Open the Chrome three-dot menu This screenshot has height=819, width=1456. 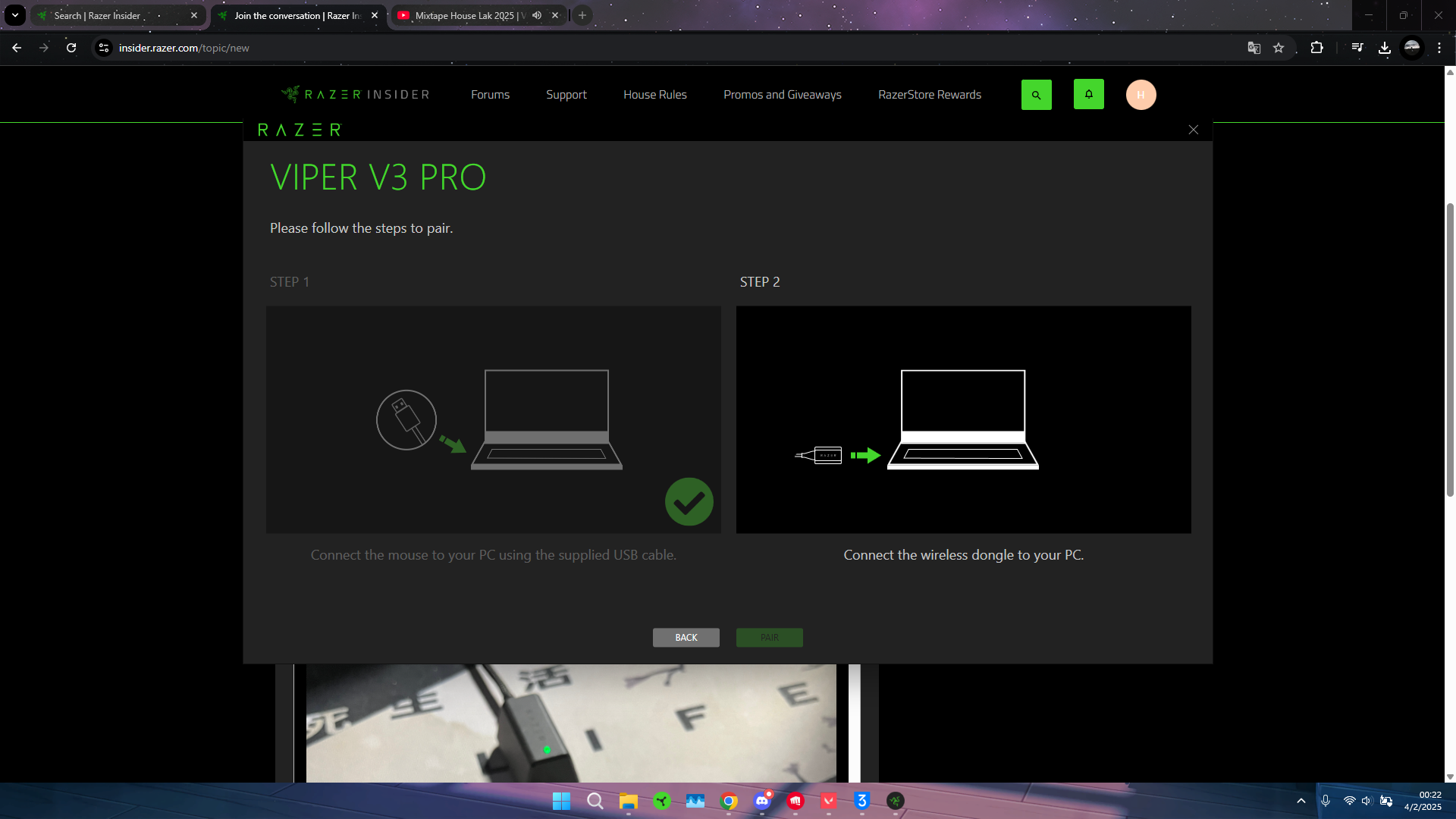(x=1439, y=48)
